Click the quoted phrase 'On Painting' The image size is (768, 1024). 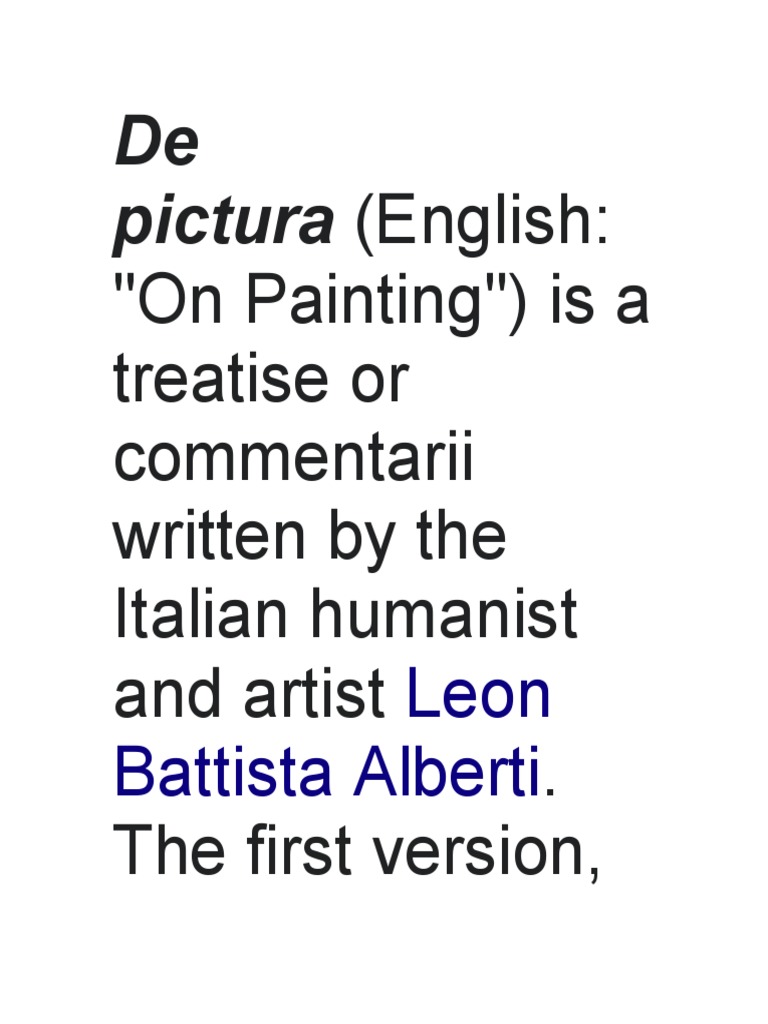326,304
